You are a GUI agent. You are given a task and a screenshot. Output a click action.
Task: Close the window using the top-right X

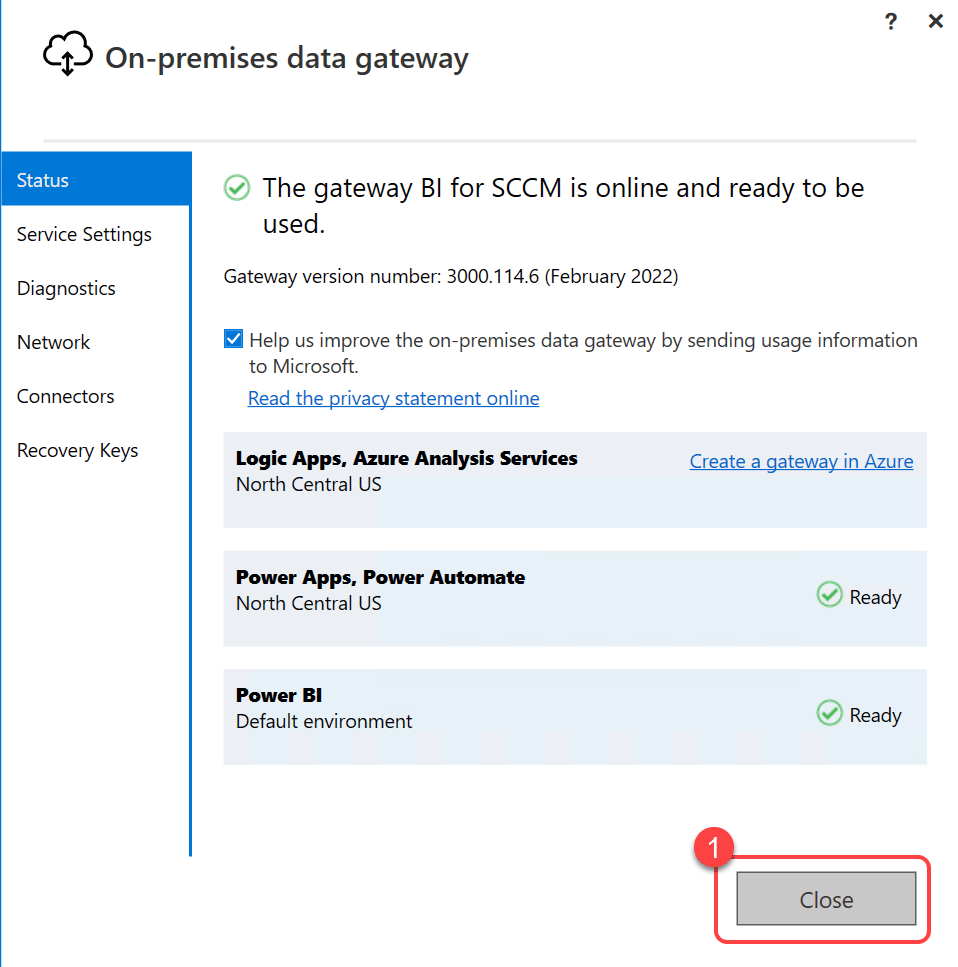click(x=935, y=22)
